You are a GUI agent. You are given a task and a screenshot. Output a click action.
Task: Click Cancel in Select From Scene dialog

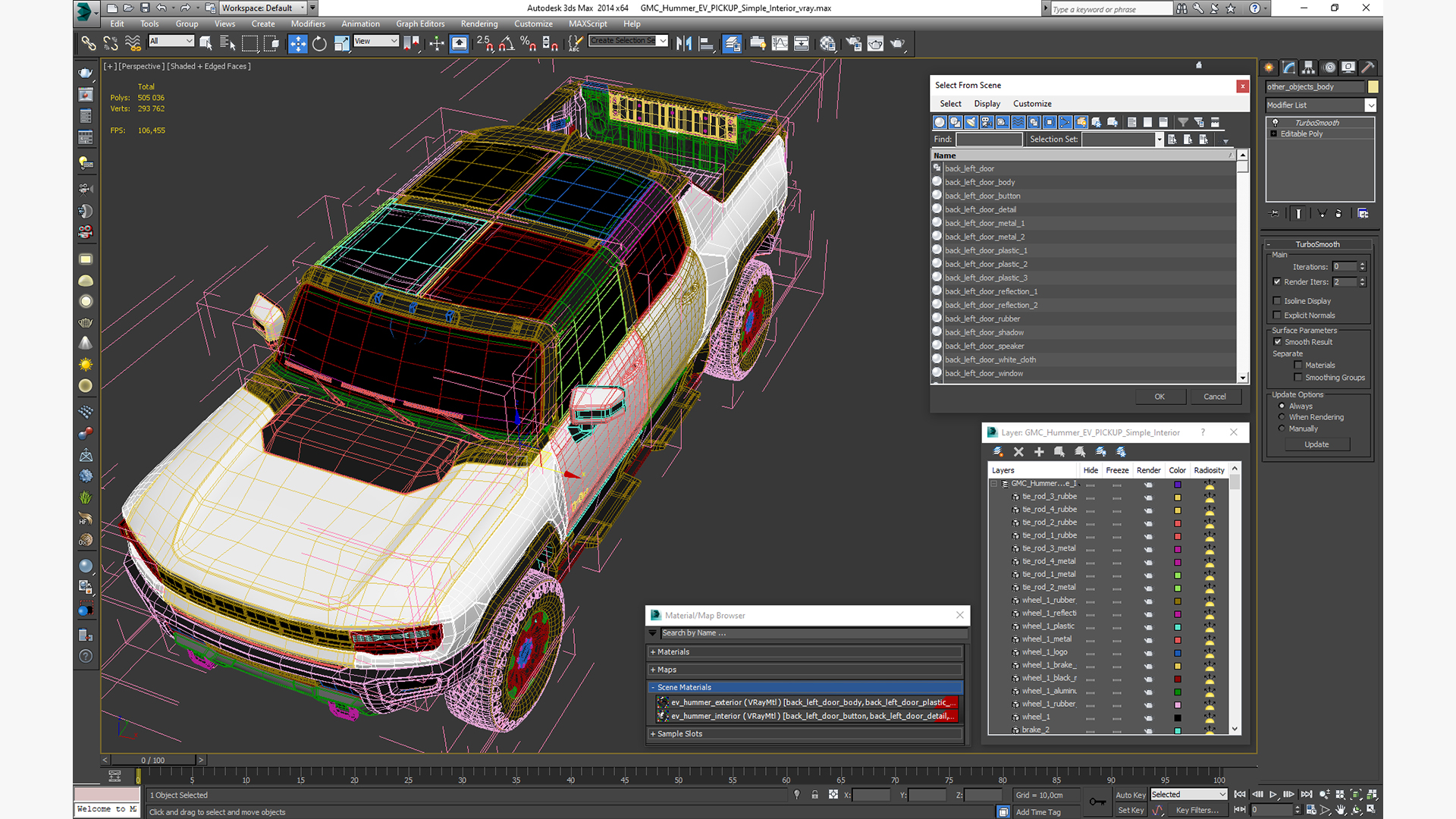[x=1214, y=397]
